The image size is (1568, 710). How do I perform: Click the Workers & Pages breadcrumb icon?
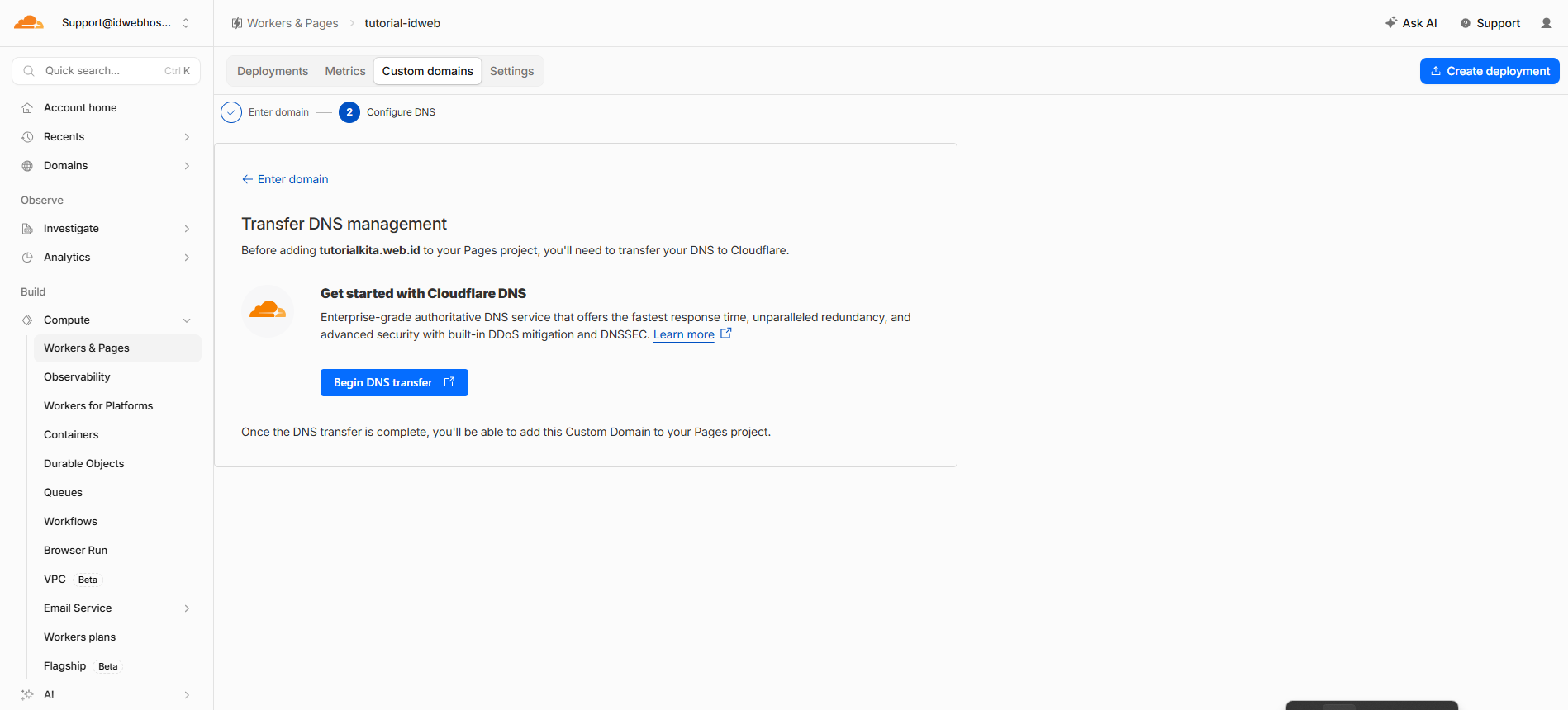[237, 23]
